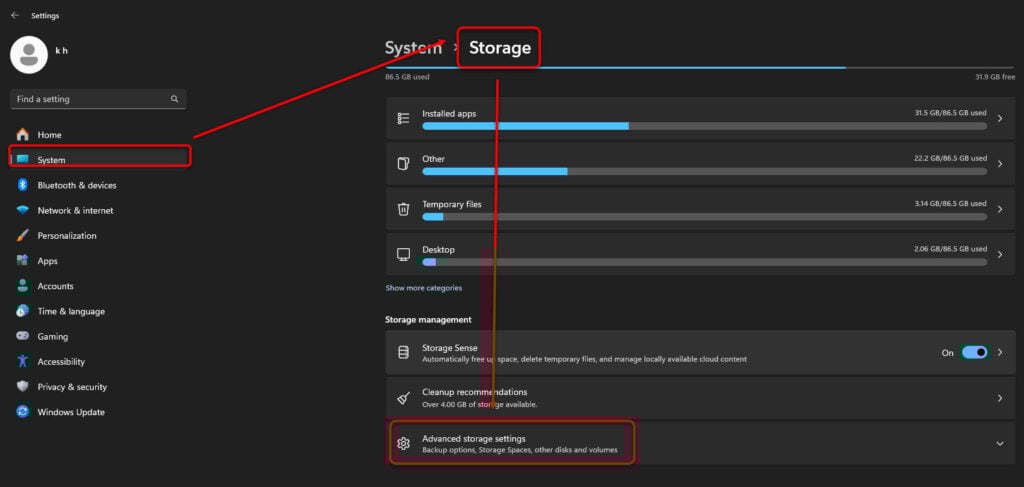This screenshot has width=1024, height=487.
Task: Open Installed apps details chevron
Action: (x=1000, y=118)
